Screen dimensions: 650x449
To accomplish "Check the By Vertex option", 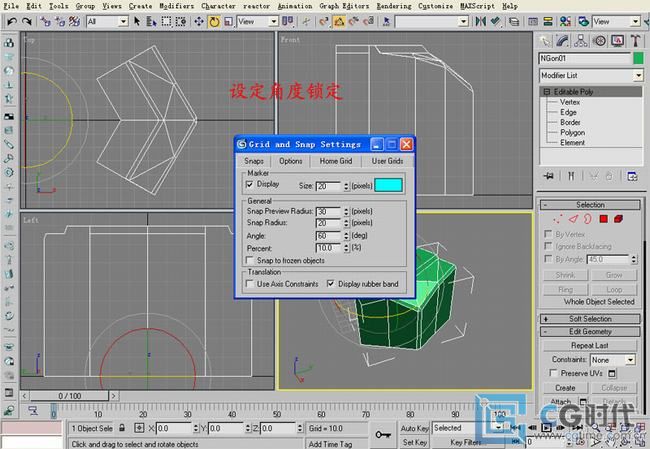I will 548,234.
